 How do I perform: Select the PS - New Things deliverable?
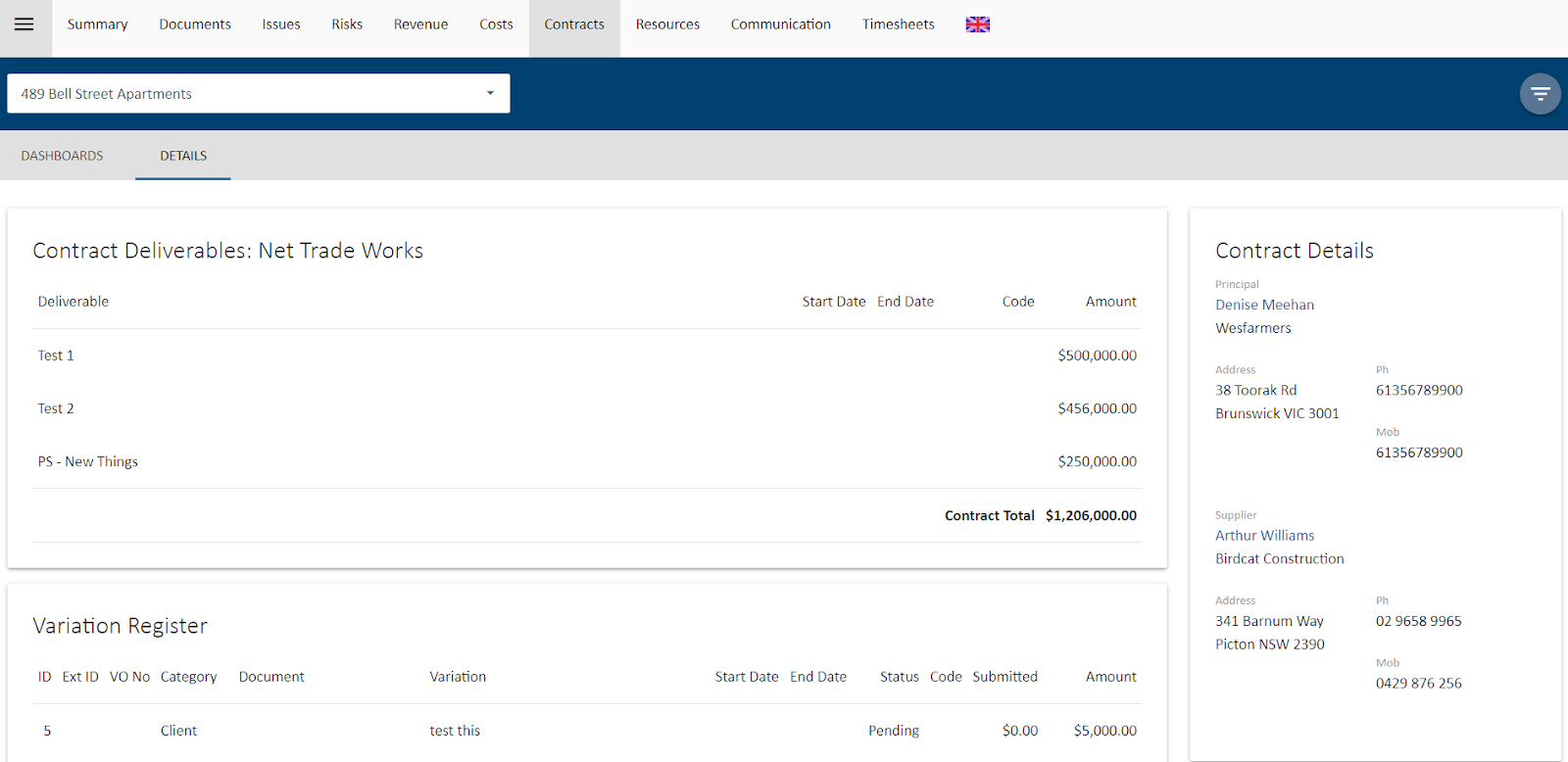point(87,461)
